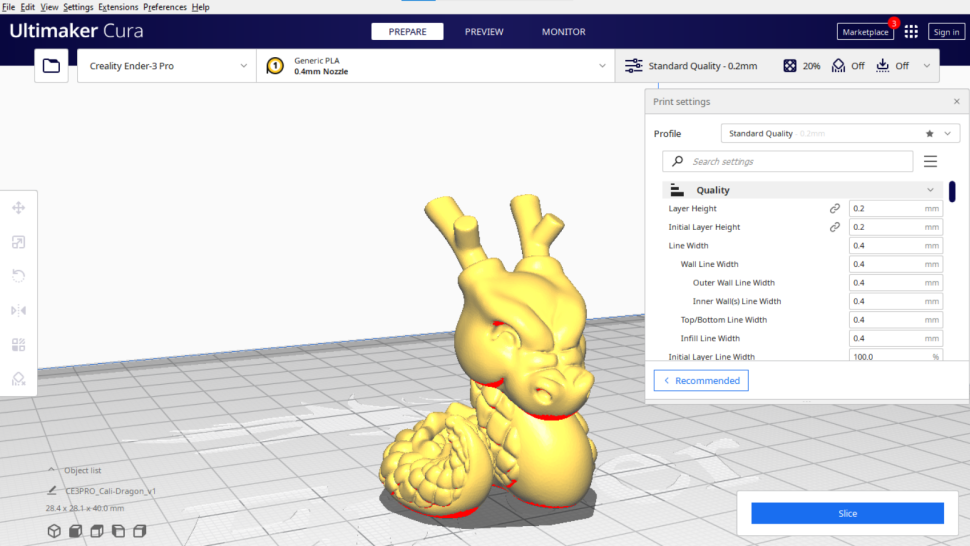970x546 pixels.
Task: Click print settings sliders icon
Action: point(633,66)
